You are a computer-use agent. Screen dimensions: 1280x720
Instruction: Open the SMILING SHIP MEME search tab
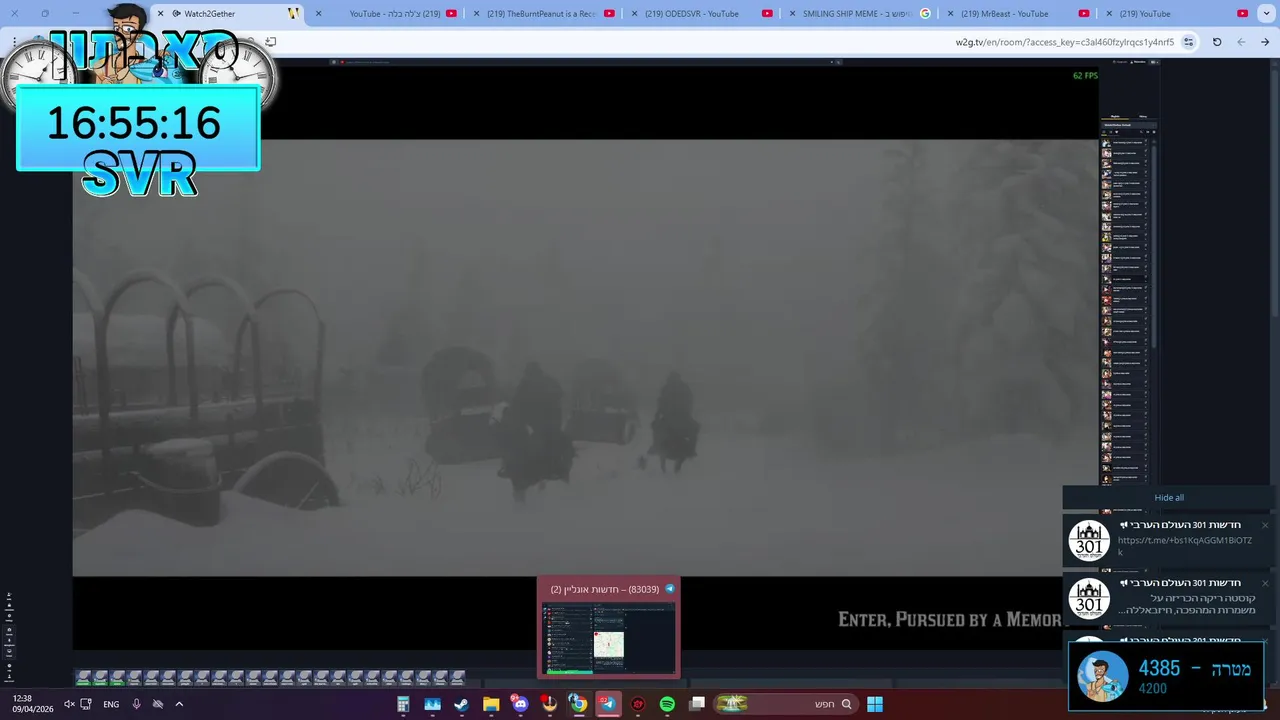coord(860,14)
